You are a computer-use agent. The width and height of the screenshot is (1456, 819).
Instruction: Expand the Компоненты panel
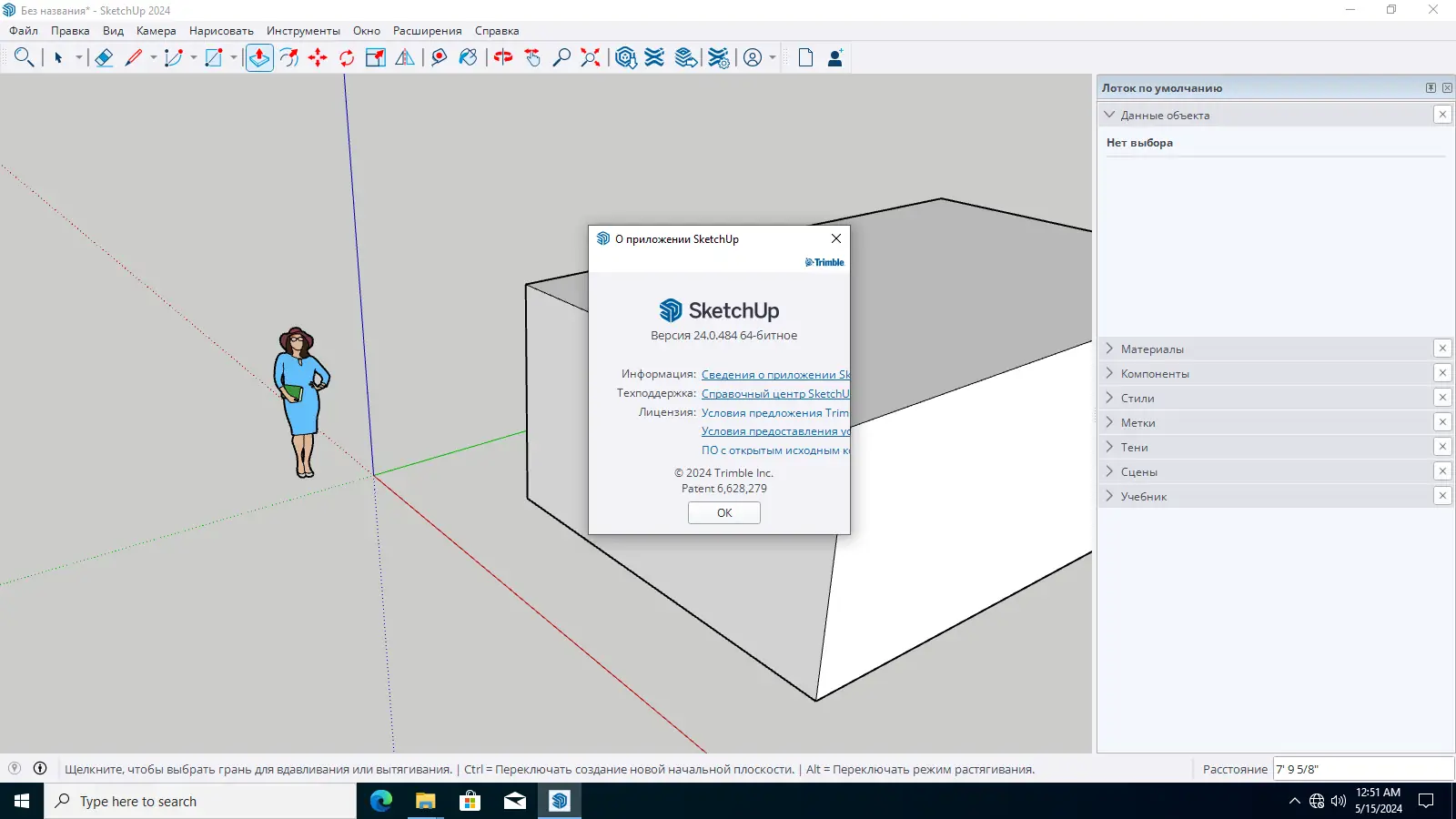(x=1109, y=373)
